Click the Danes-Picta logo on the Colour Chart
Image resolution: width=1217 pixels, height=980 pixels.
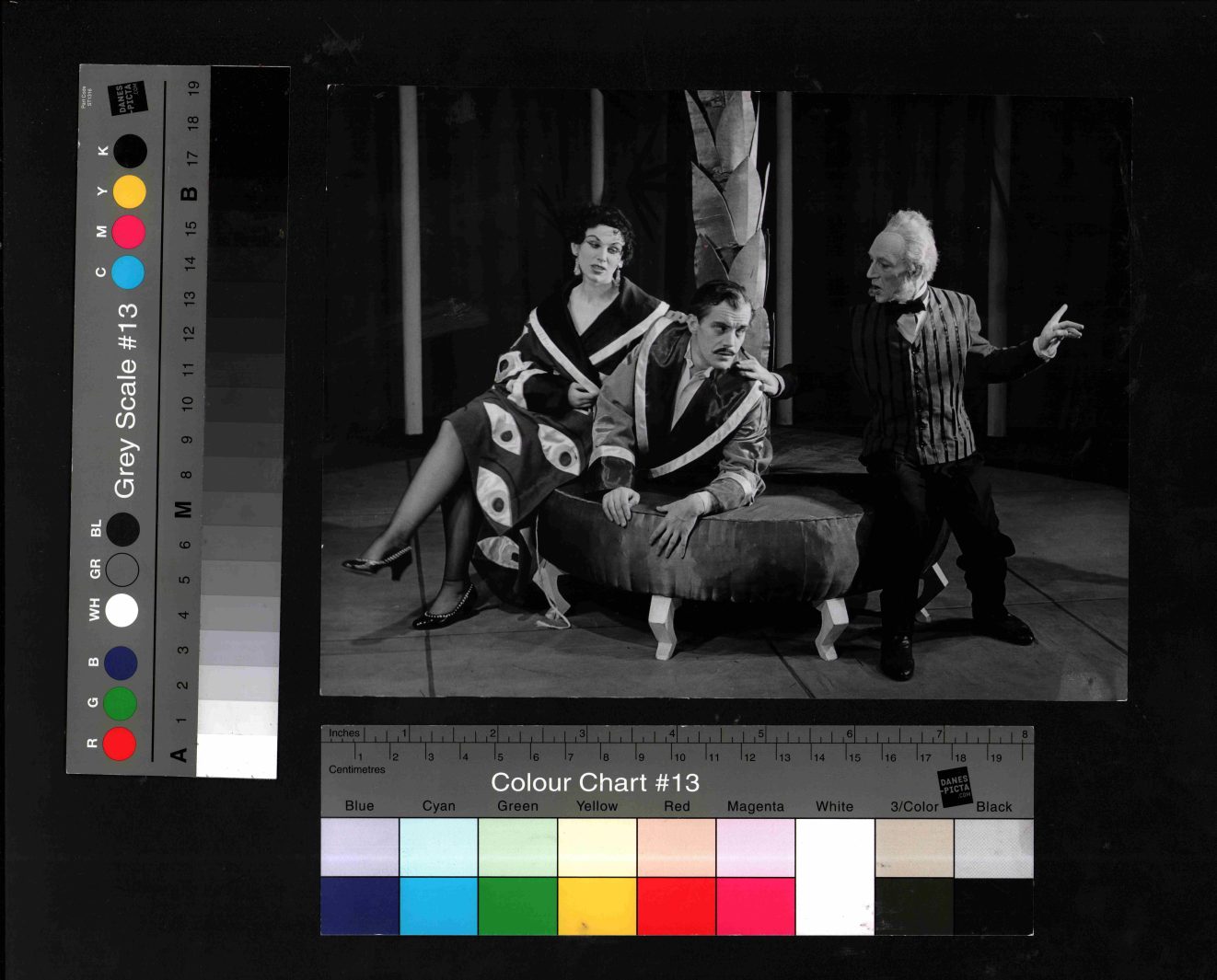(955, 787)
